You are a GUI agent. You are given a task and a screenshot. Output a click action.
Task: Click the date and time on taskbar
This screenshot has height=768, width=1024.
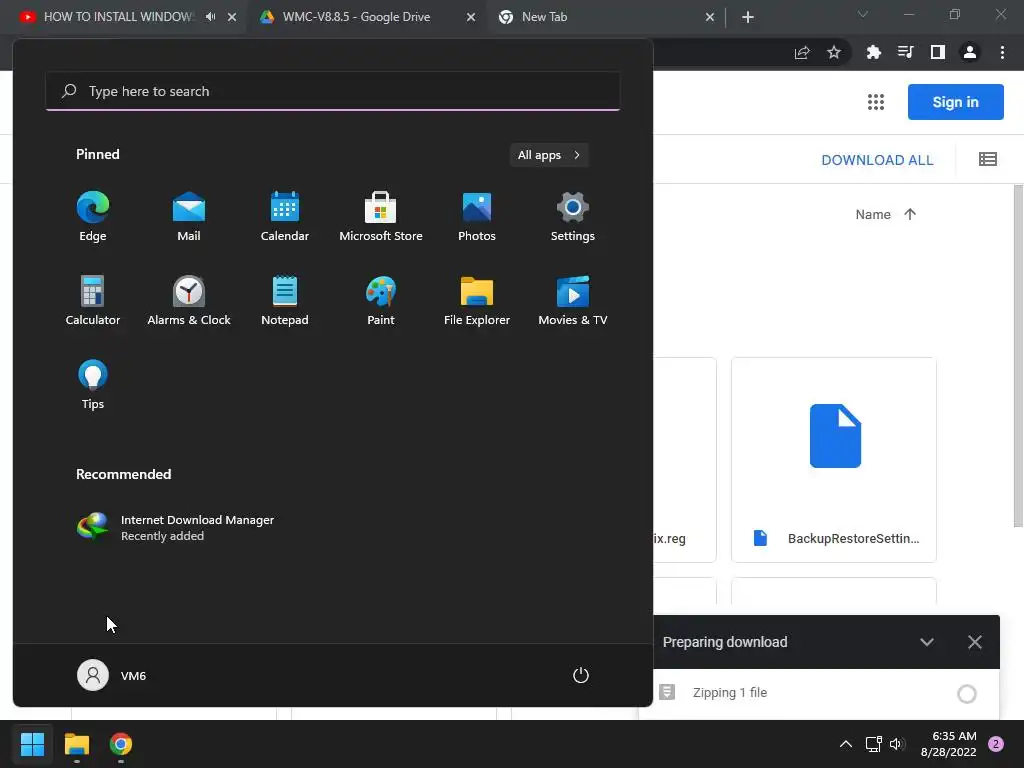click(x=948, y=744)
